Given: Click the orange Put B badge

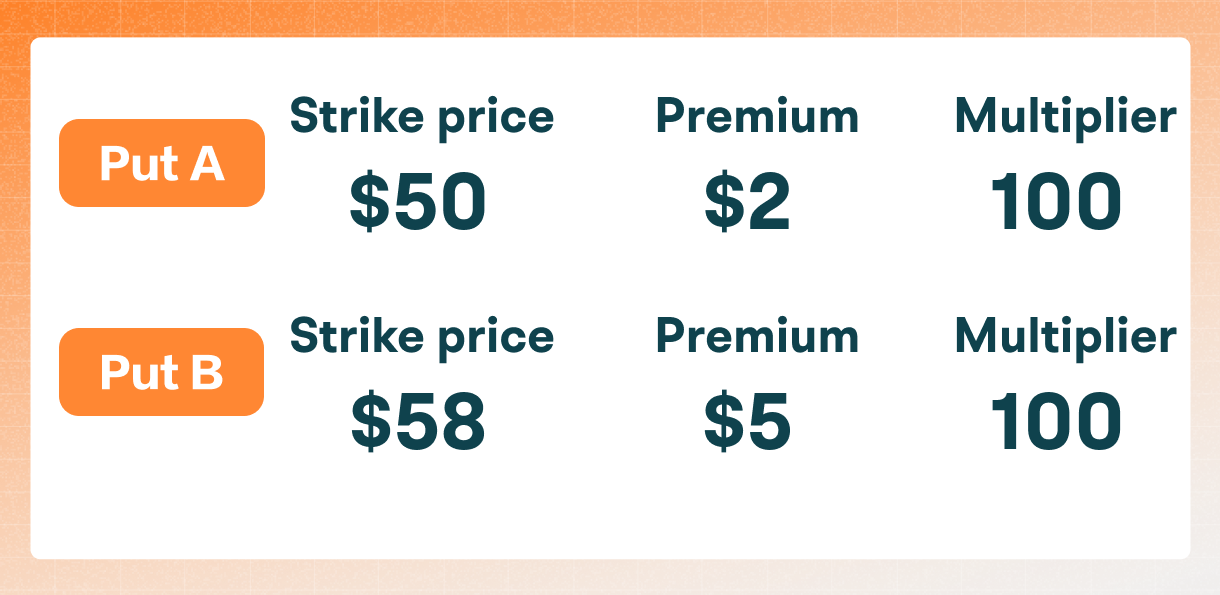Looking at the screenshot, I should [x=161, y=372].
